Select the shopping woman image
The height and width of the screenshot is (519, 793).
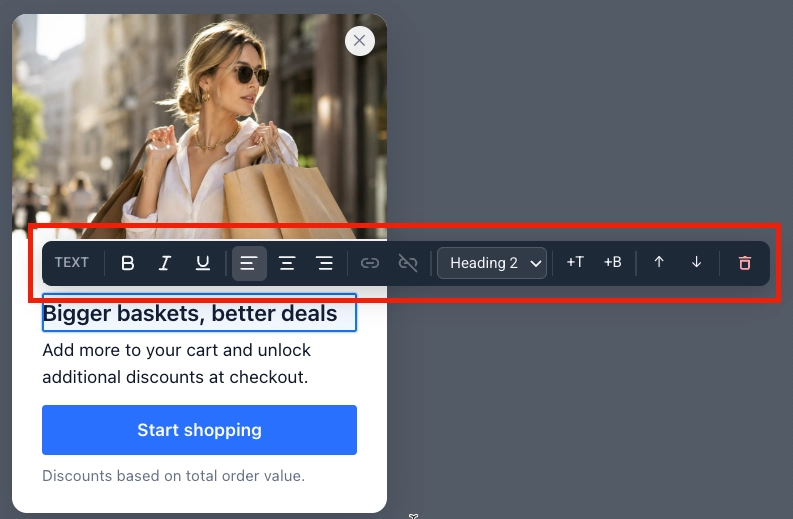[199, 126]
